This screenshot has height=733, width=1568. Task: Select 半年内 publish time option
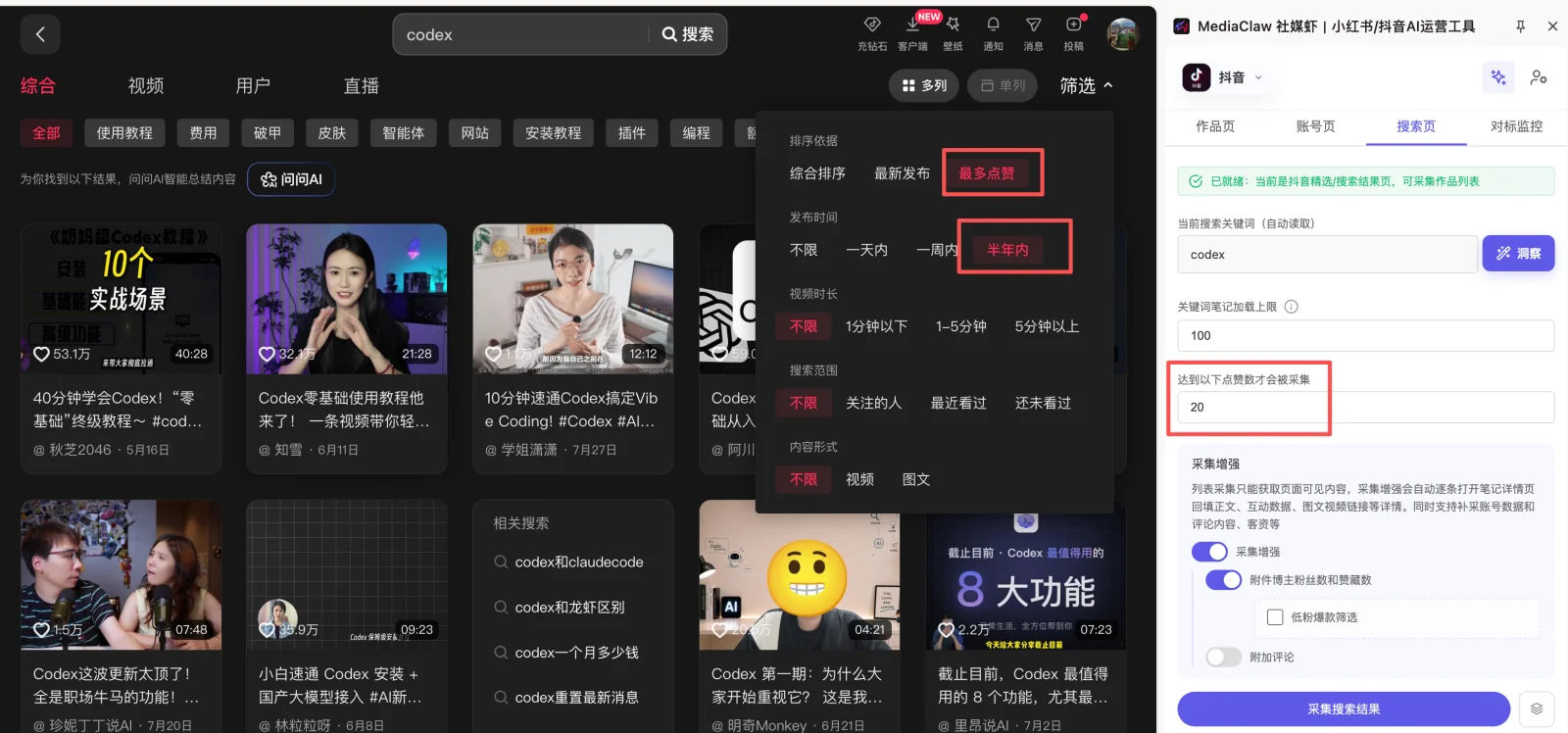click(1007, 250)
